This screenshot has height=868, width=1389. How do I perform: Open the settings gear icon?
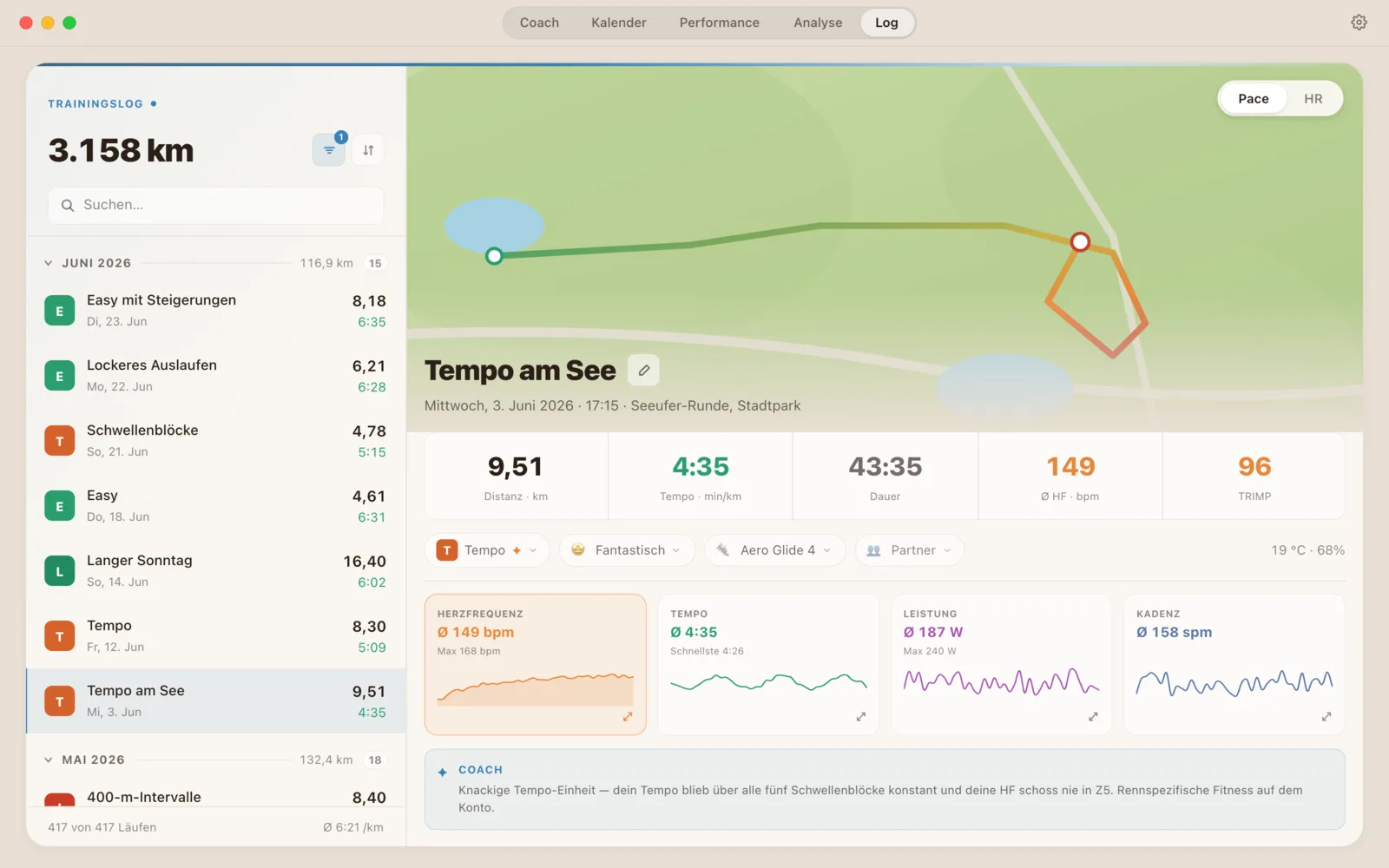(x=1359, y=23)
